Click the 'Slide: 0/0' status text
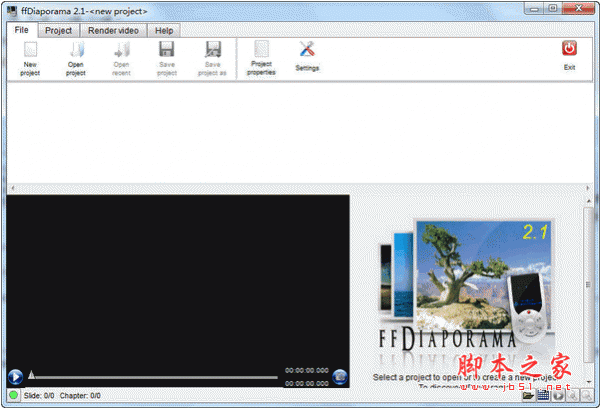 point(39,395)
